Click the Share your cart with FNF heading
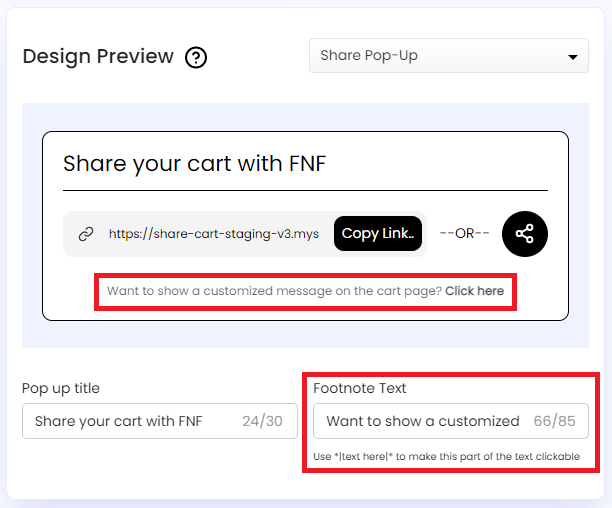The height and width of the screenshot is (508, 612). tap(194, 163)
